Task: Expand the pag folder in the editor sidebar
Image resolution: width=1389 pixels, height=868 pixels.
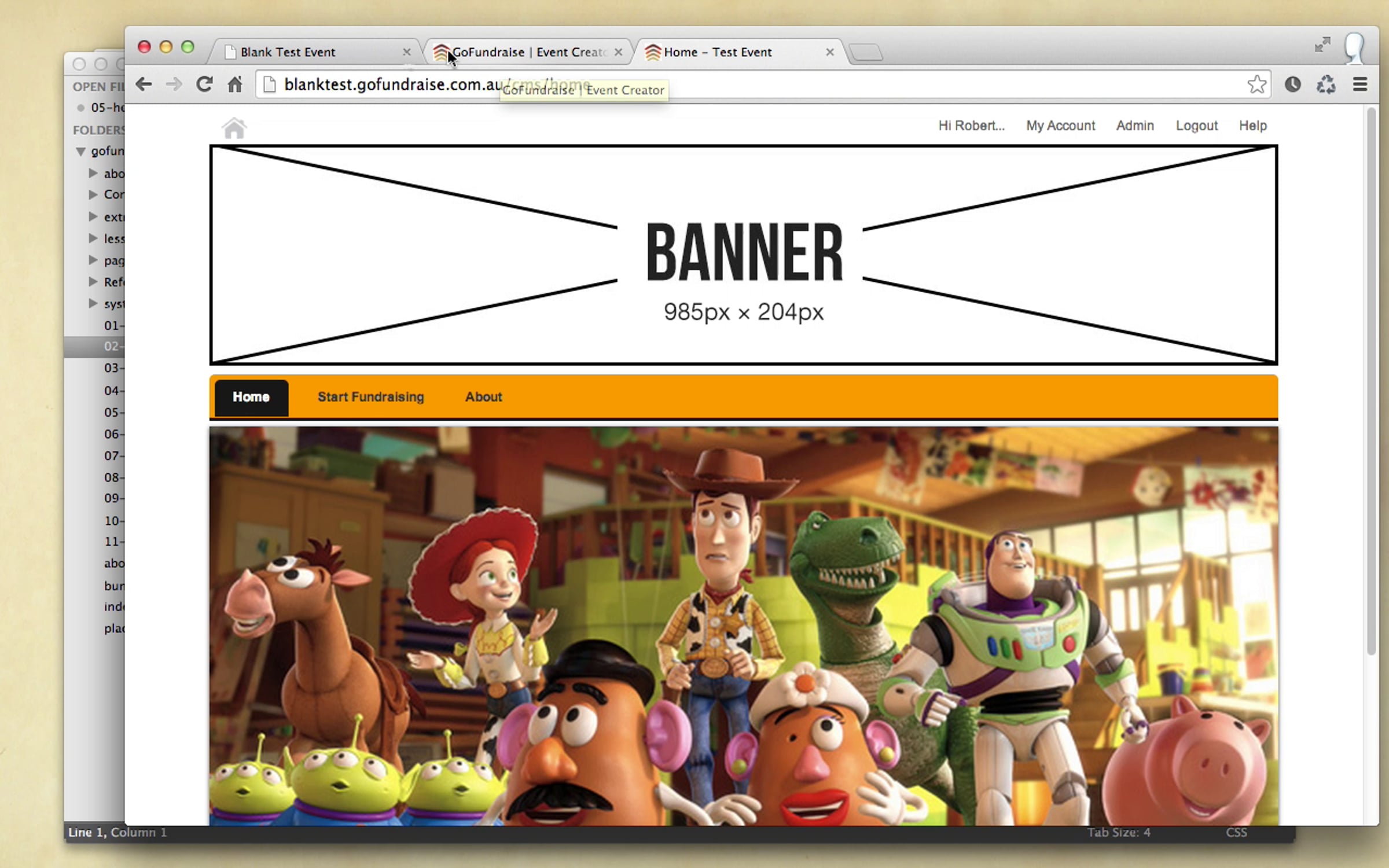Action: point(93,260)
